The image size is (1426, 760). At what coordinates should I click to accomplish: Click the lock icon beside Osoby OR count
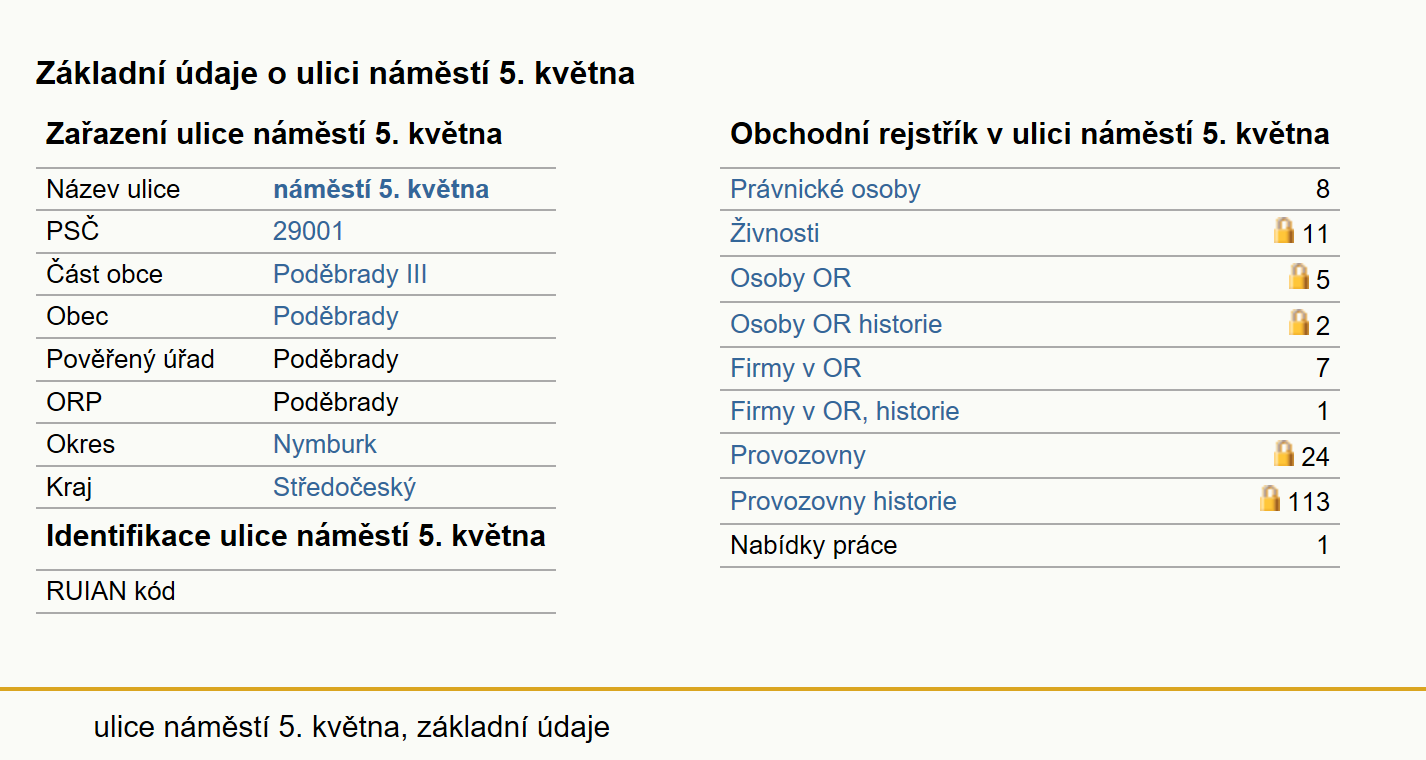pos(1299,276)
